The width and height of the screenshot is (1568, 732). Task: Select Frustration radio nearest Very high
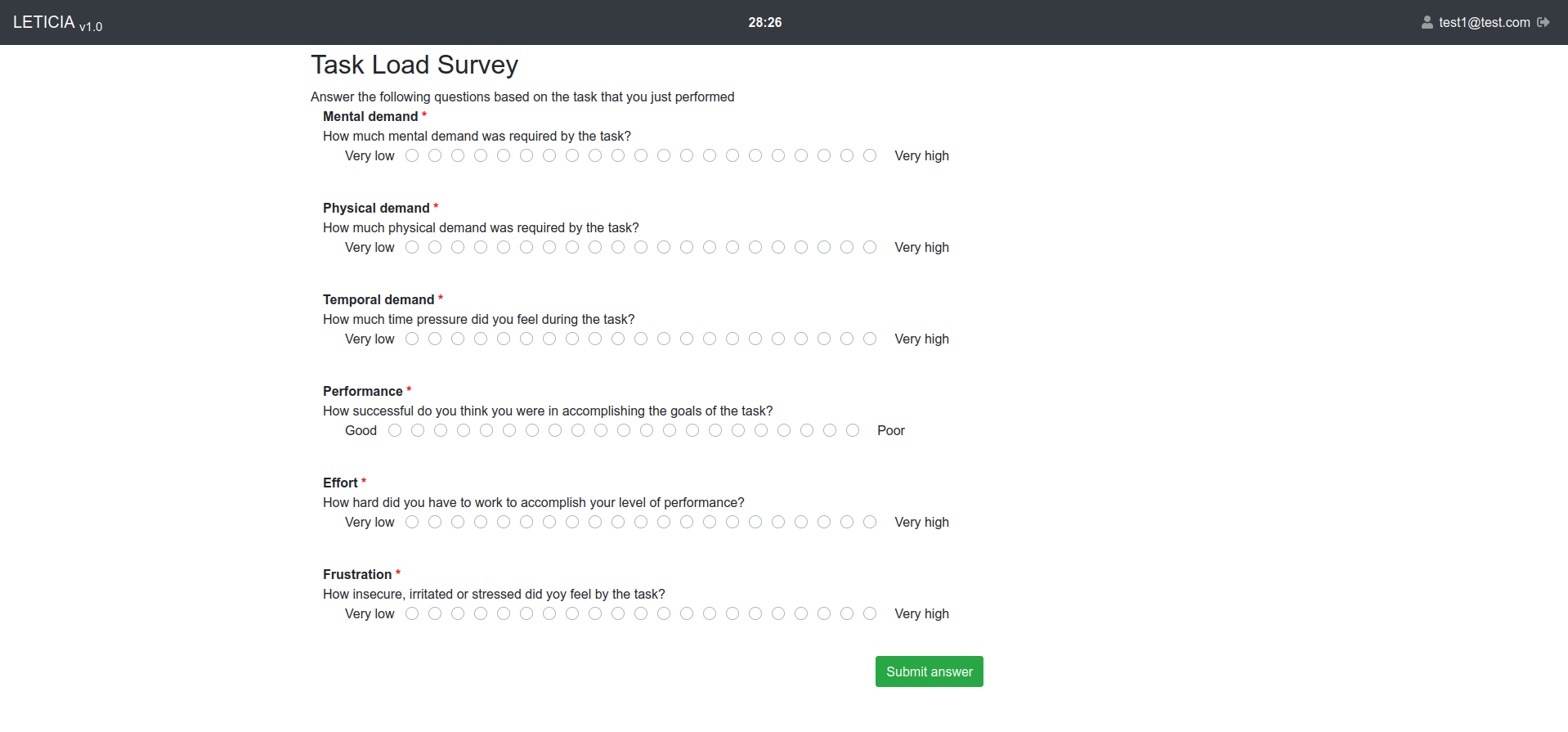870,613
